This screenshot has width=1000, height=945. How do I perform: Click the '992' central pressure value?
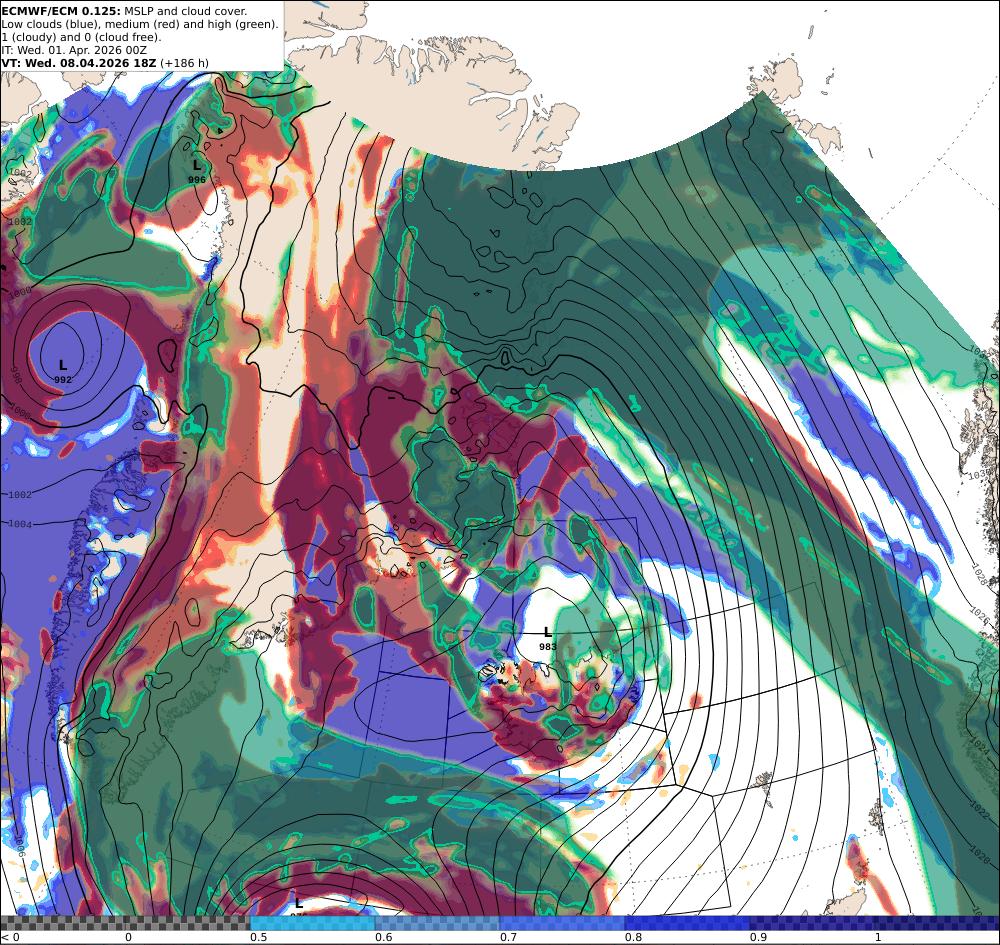point(62,379)
